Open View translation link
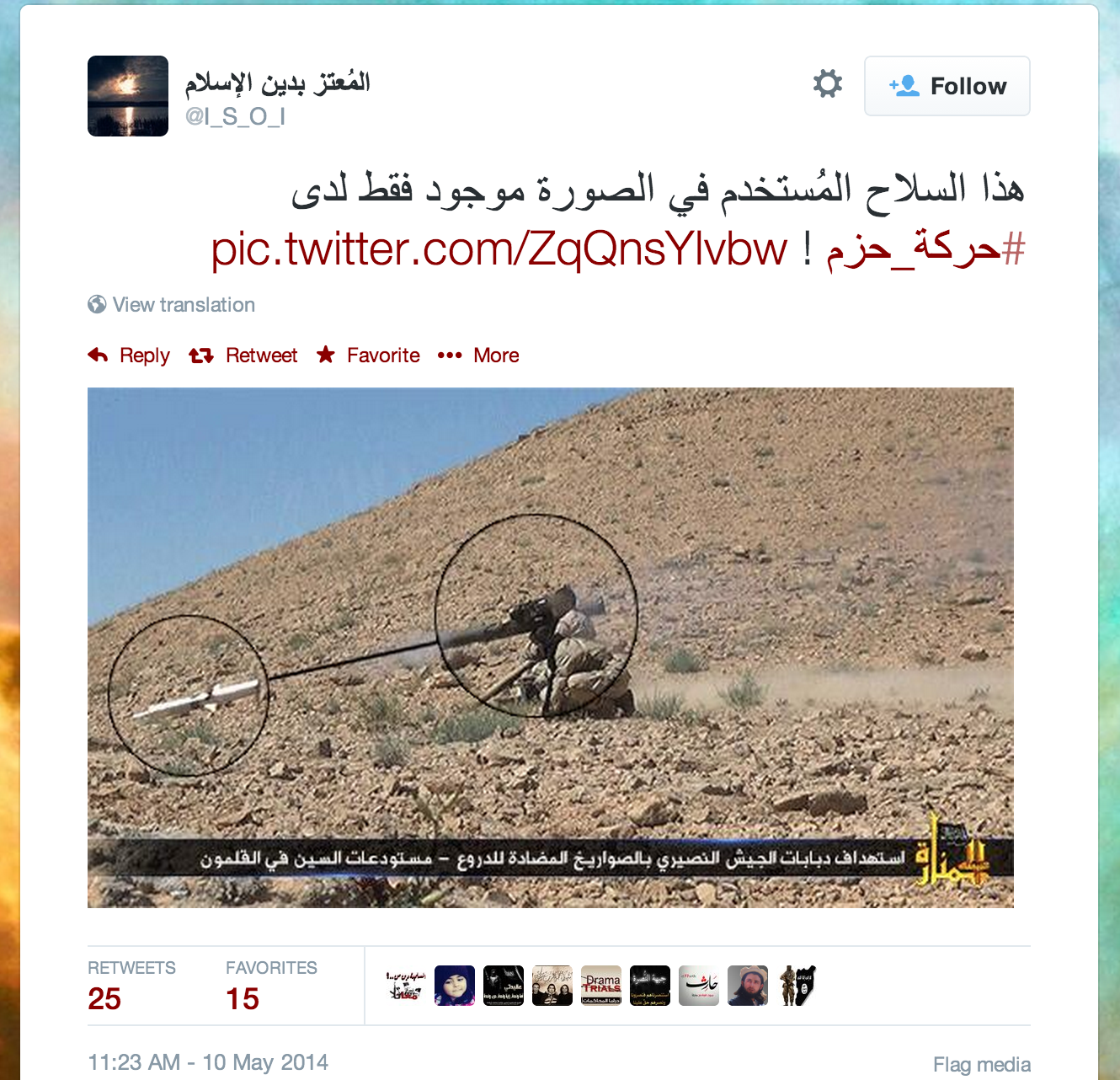The height and width of the screenshot is (1080, 1120). (x=184, y=305)
